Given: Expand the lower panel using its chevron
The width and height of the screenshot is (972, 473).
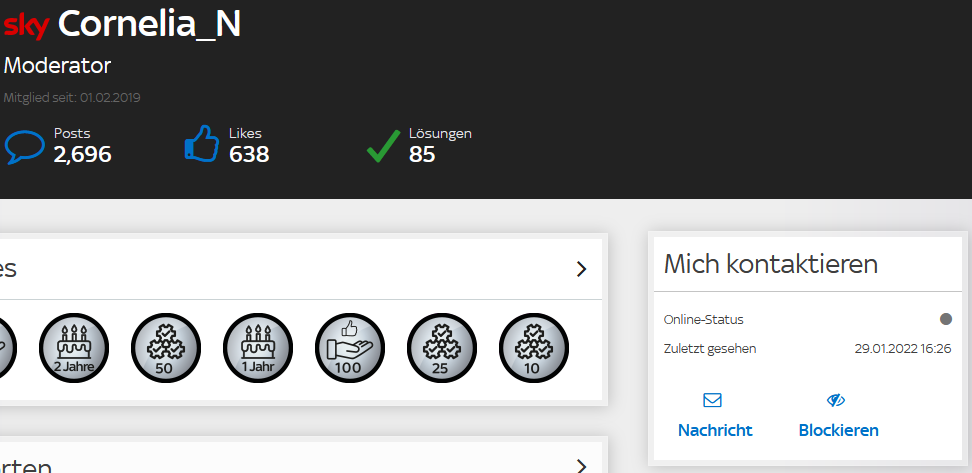Looking at the screenshot, I should (x=581, y=465).
